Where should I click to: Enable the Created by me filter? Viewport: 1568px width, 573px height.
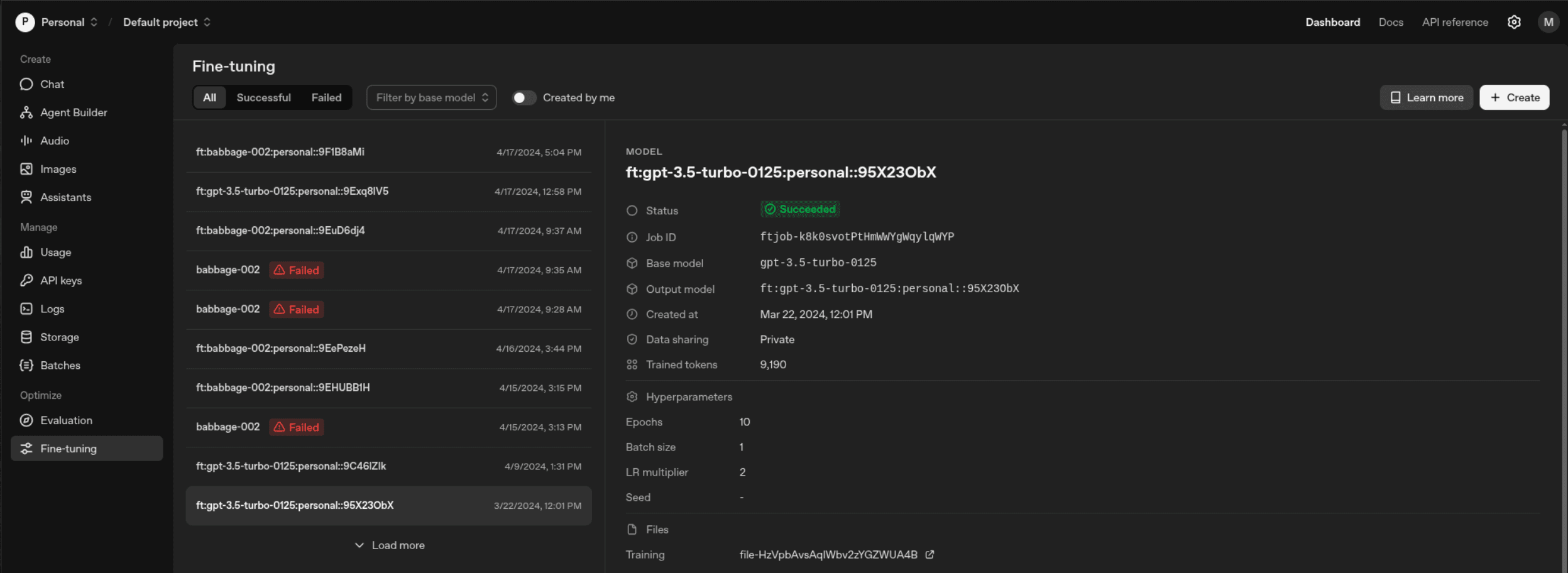[x=524, y=97]
